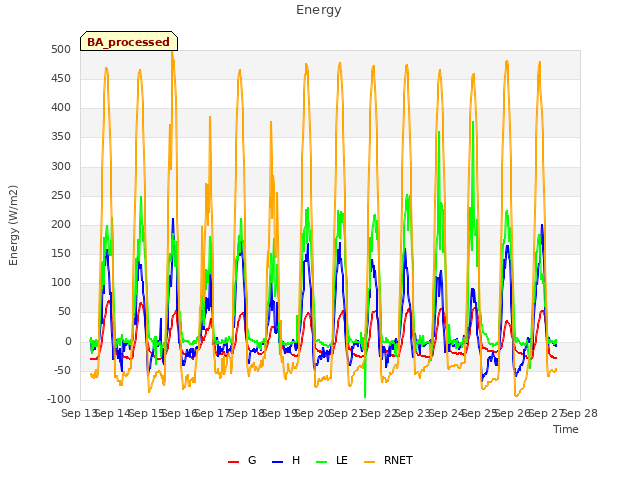
Task: Click the red G legend color marker
Action: 233,462
